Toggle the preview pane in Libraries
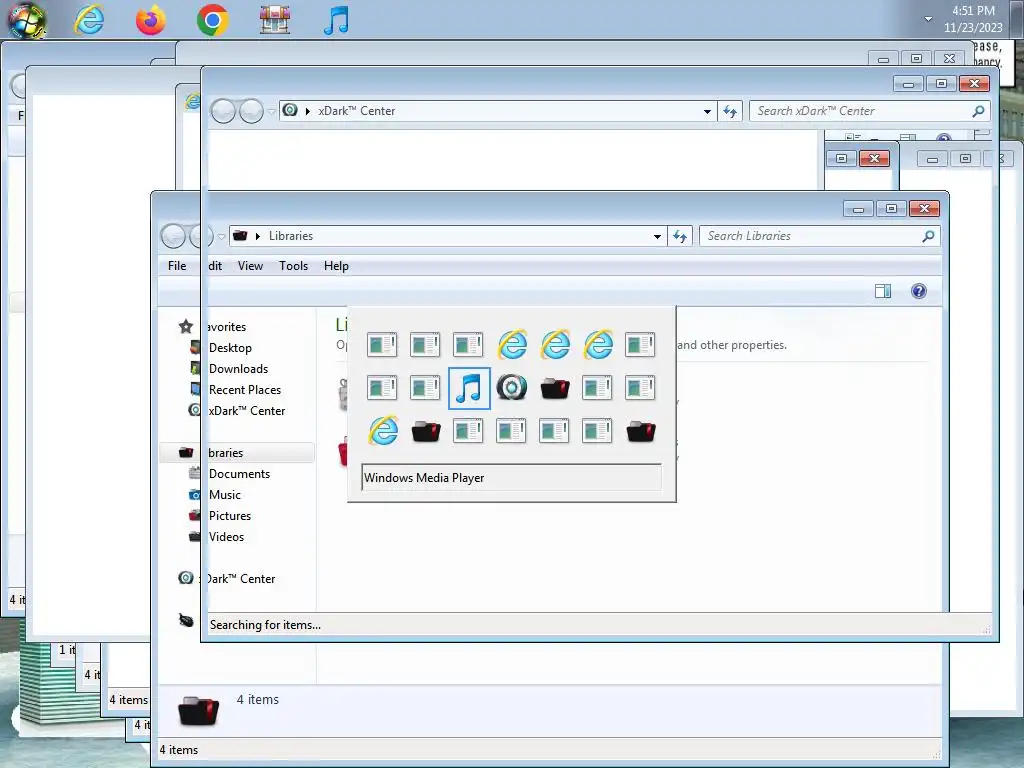 point(883,291)
